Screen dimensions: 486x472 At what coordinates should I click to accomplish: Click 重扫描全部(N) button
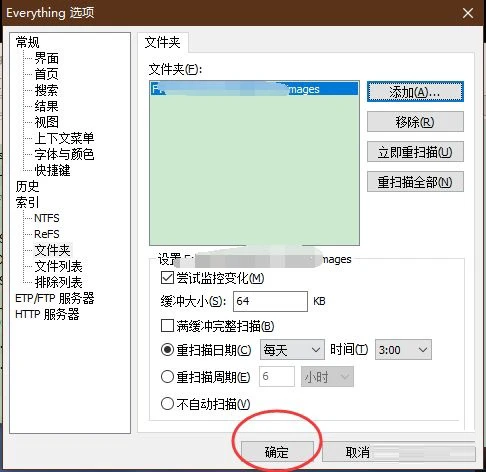(x=415, y=182)
